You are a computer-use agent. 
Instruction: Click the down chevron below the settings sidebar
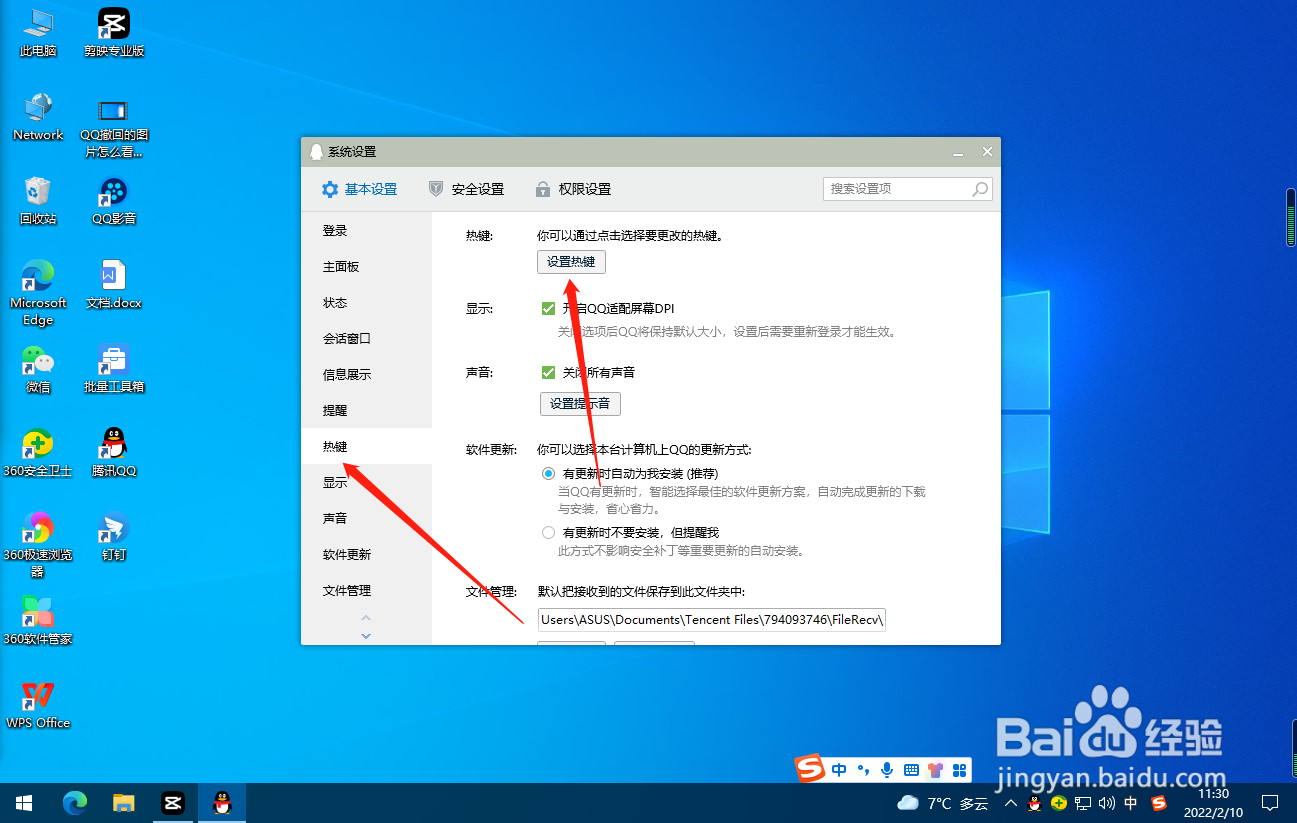366,635
